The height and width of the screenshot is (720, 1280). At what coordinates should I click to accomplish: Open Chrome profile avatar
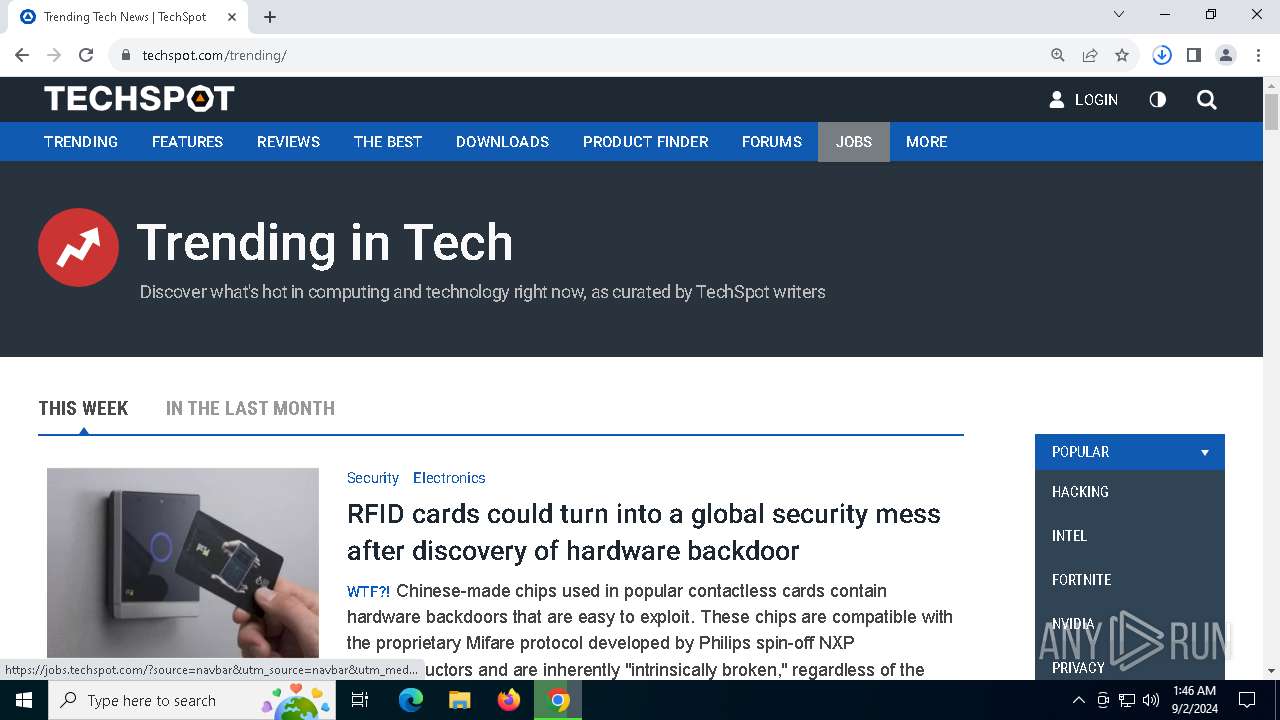pyautogui.click(x=1226, y=55)
